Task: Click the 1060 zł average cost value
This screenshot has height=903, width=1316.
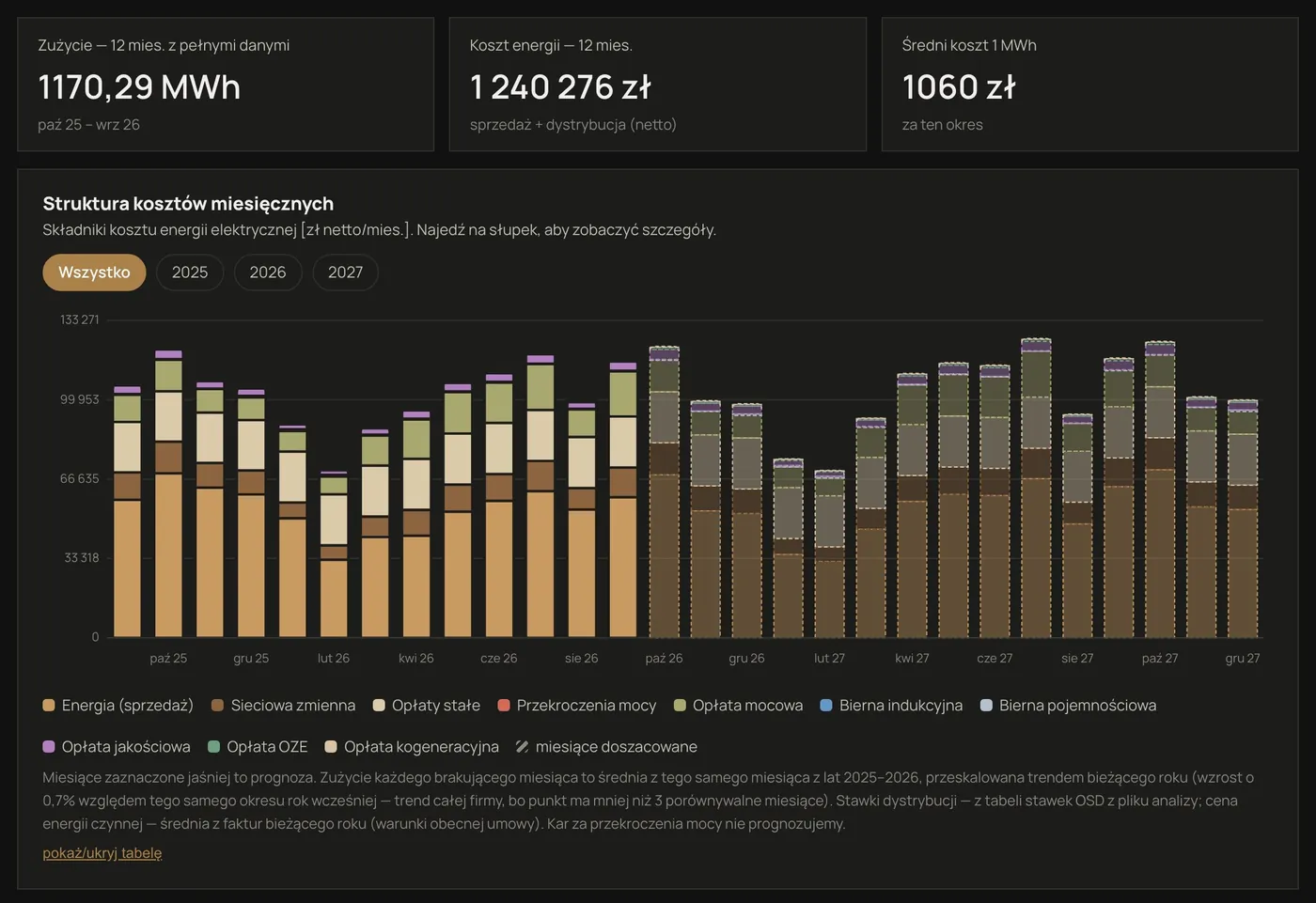Action: click(x=959, y=87)
